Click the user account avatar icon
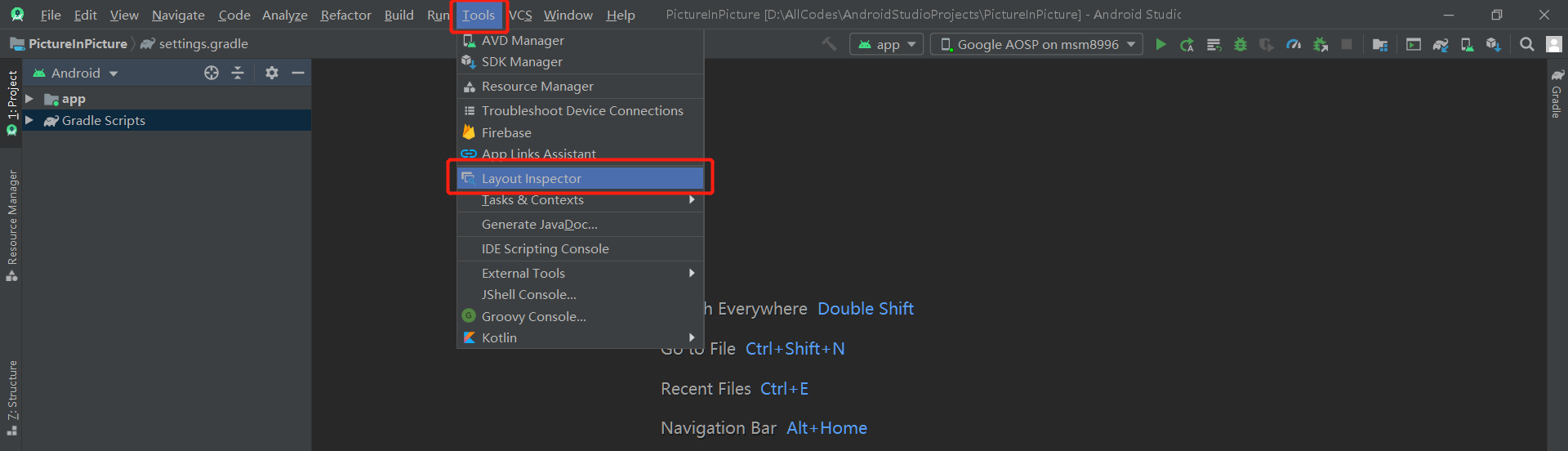 pos(1554,44)
